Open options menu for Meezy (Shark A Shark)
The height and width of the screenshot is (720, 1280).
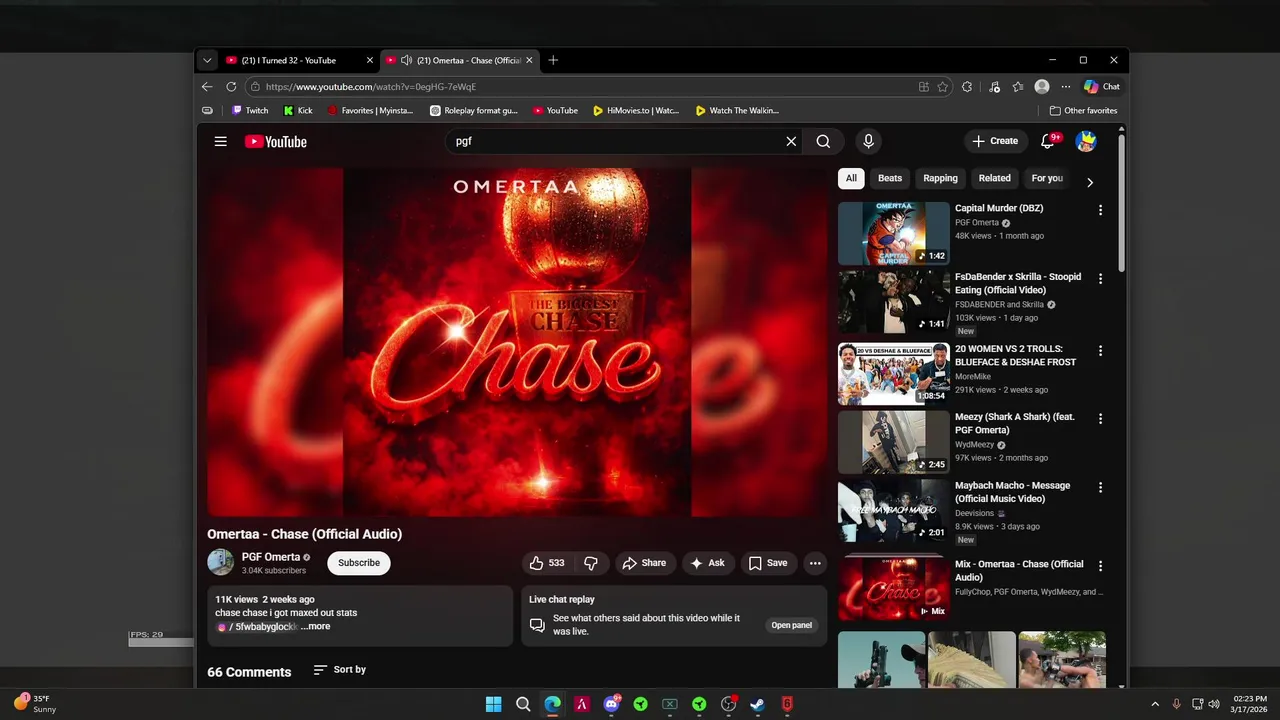coord(1100,419)
